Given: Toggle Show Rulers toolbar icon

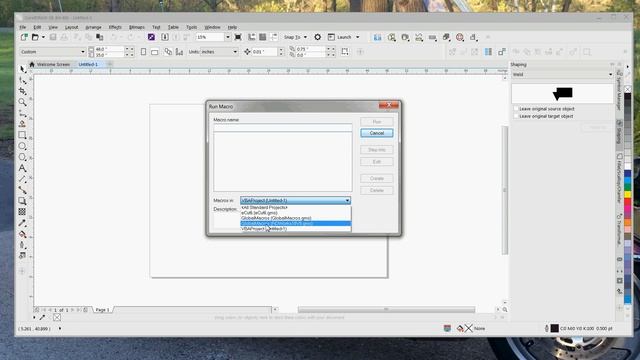Looking at the screenshot, I should coord(252,37).
